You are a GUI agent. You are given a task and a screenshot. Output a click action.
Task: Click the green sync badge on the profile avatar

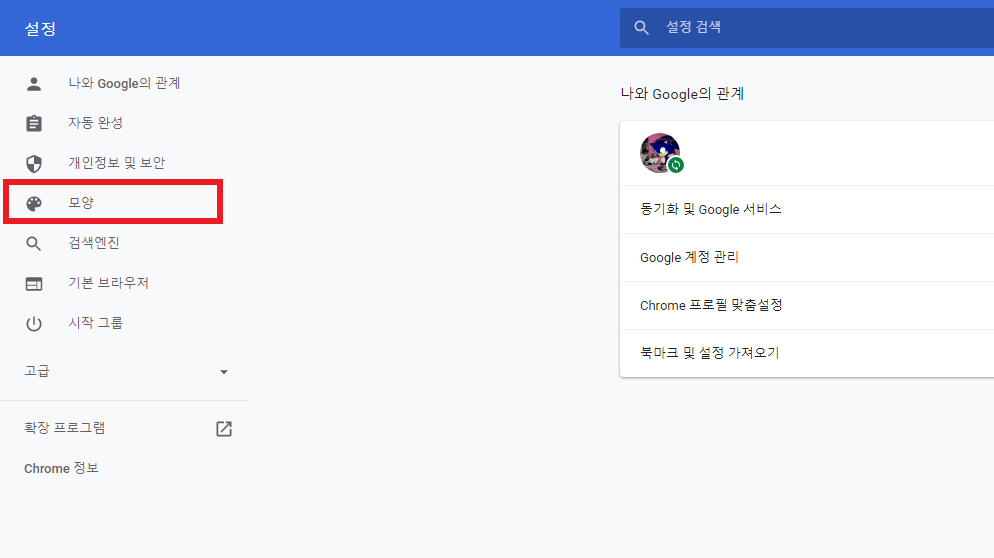click(x=676, y=165)
